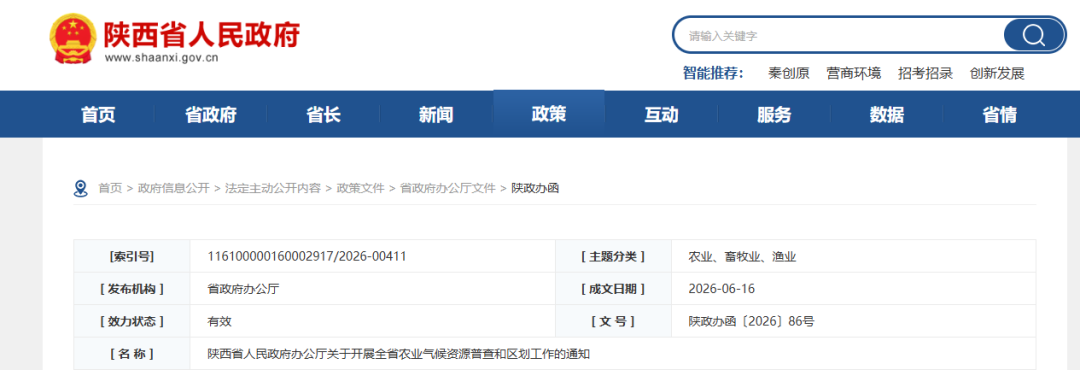Open the 首页 navigation tab

[98, 114]
